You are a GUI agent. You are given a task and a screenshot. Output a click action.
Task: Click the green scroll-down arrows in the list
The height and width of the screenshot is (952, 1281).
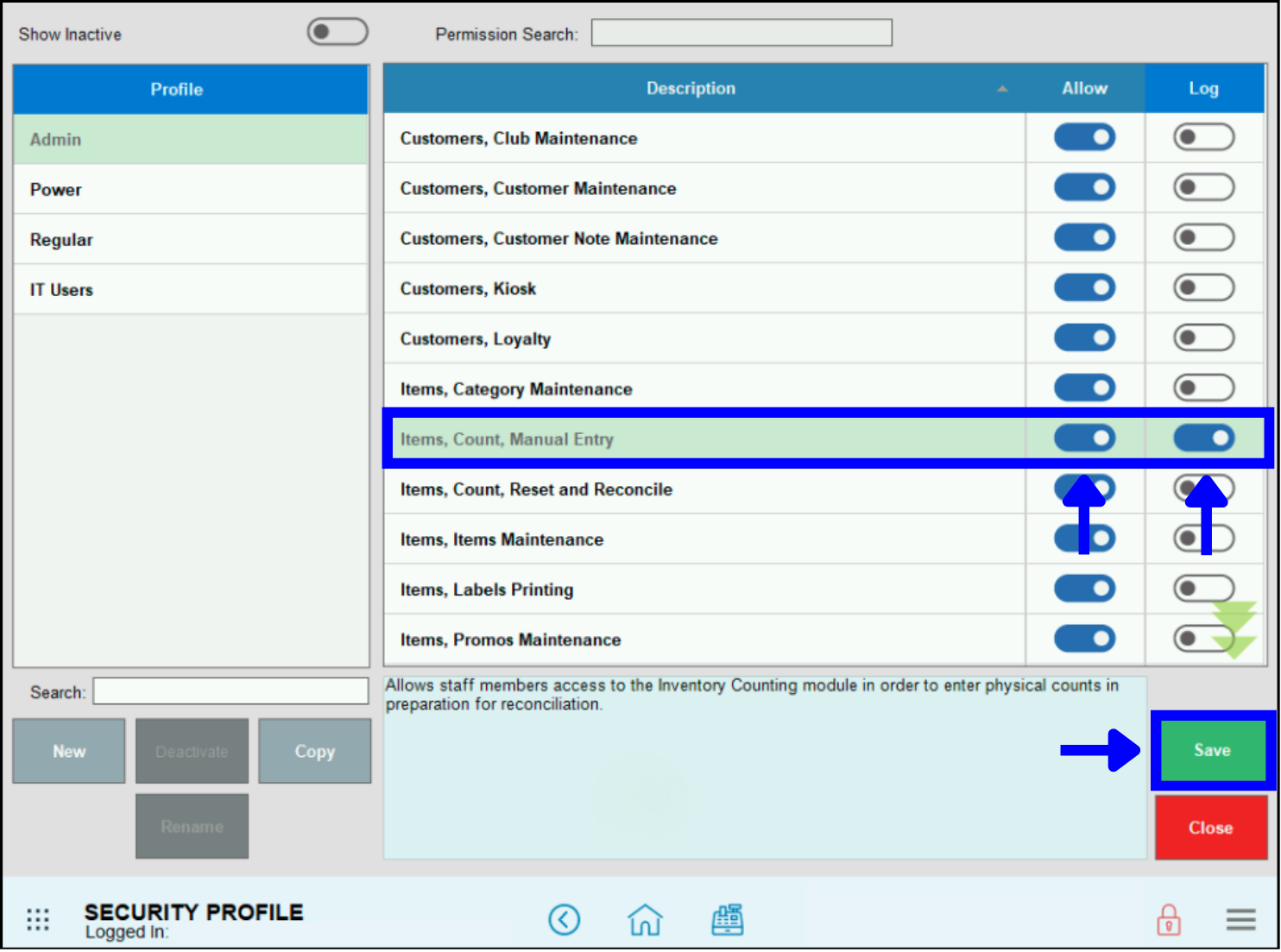click(x=1234, y=626)
